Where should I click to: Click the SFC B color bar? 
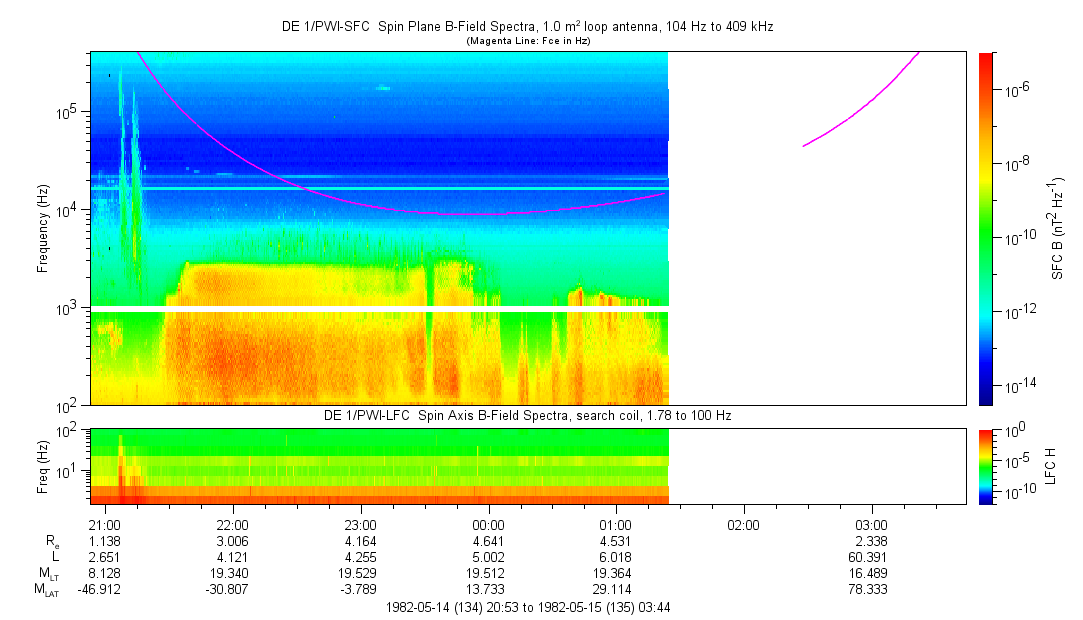(x=986, y=228)
